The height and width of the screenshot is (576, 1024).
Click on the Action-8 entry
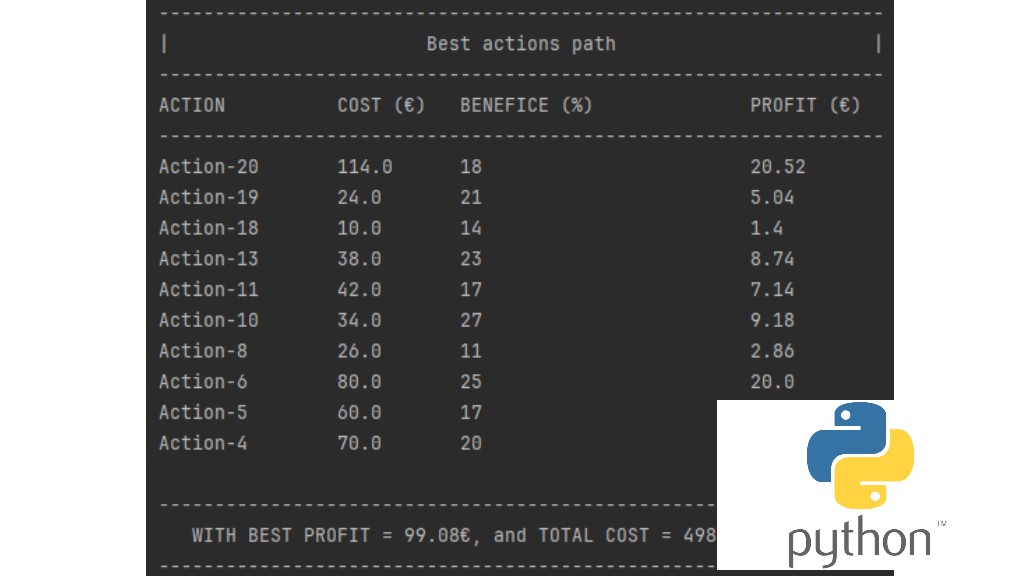point(203,351)
